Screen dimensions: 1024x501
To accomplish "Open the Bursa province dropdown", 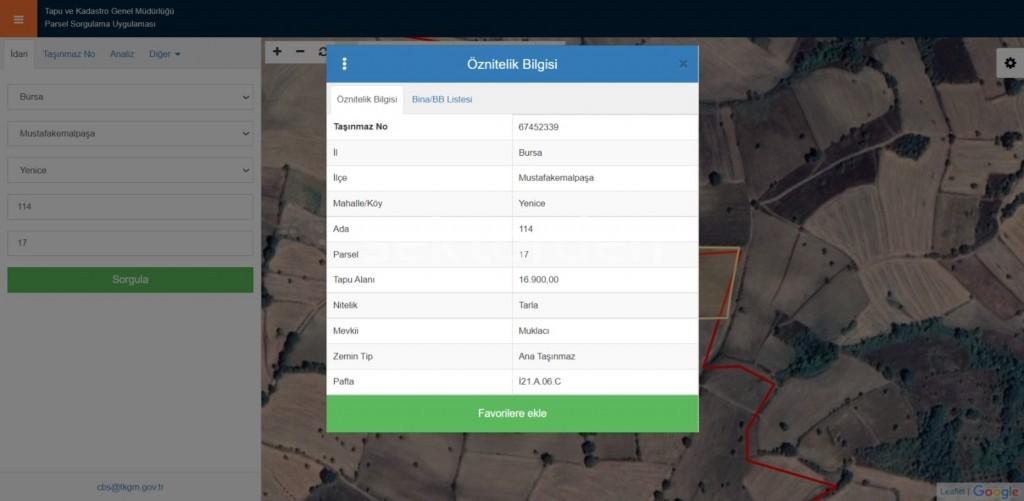I will coord(130,97).
